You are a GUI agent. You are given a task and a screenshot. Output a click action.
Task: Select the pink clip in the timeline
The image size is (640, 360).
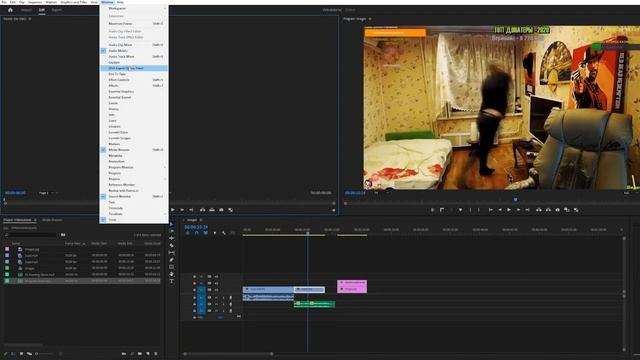[x=352, y=286]
